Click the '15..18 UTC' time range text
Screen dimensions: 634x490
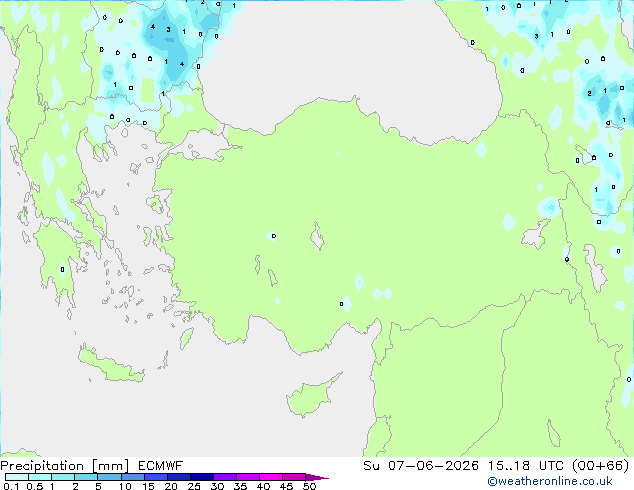526,466
